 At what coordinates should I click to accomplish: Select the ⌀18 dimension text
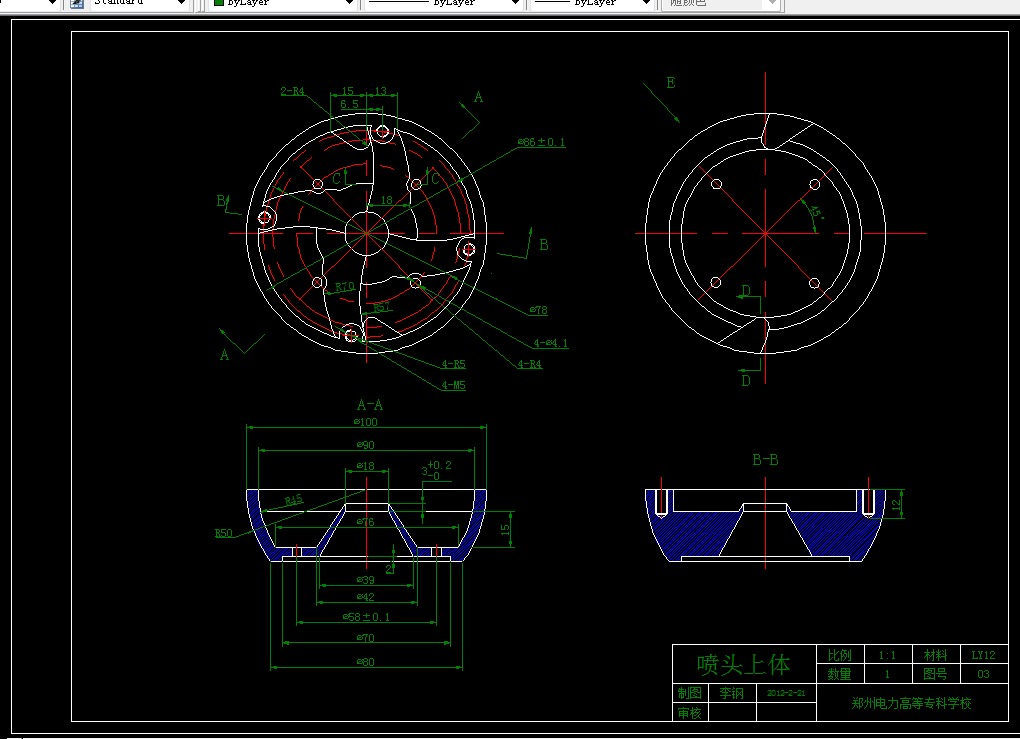pos(366,466)
